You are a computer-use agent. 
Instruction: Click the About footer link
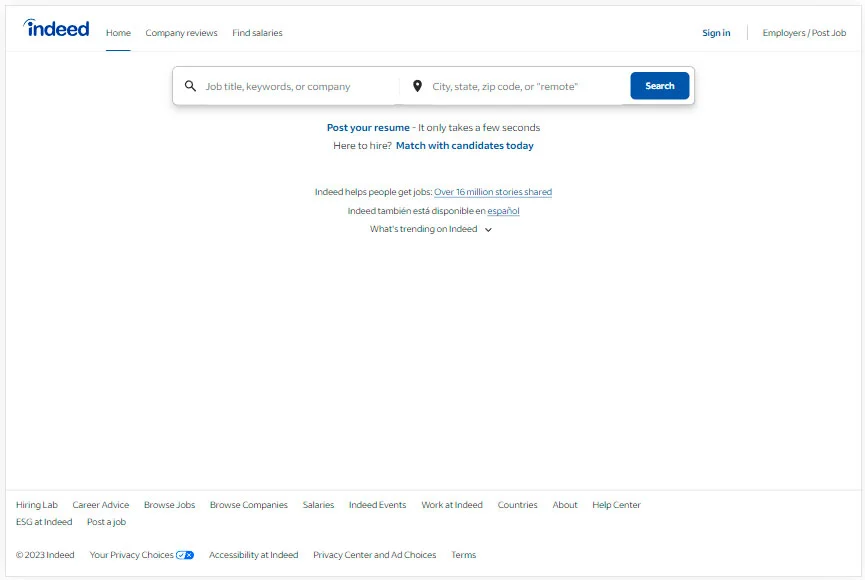pos(565,505)
